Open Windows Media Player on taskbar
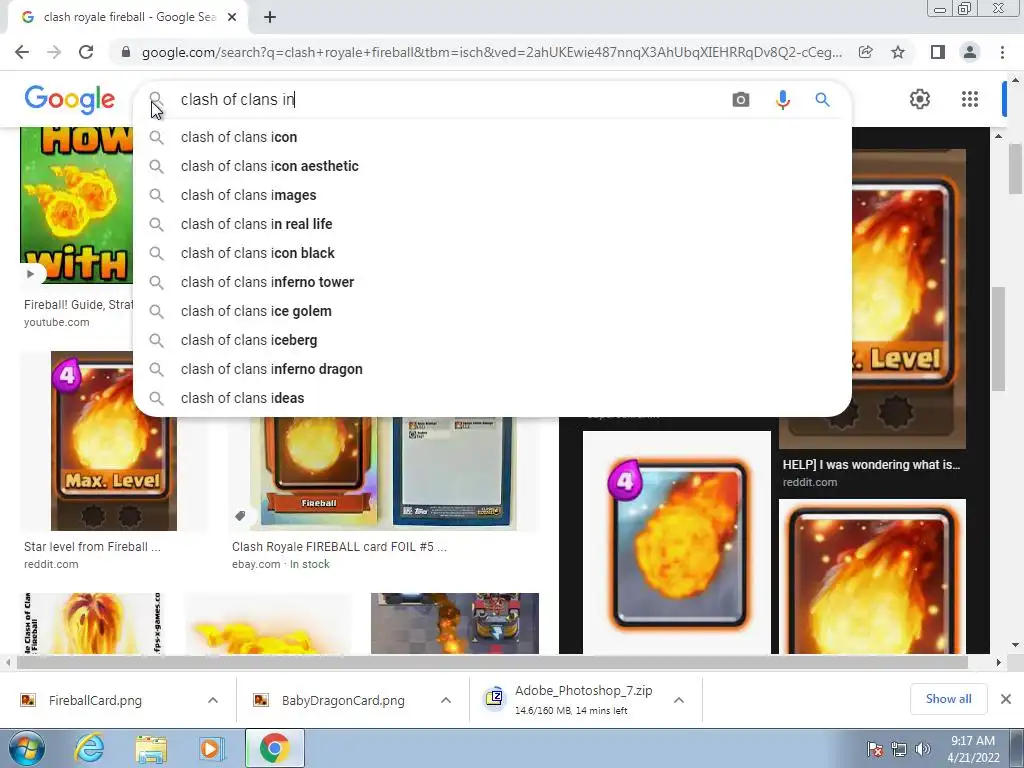This screenshot has width=1024, height=768. pyautogui.click(x=212, y=748)
